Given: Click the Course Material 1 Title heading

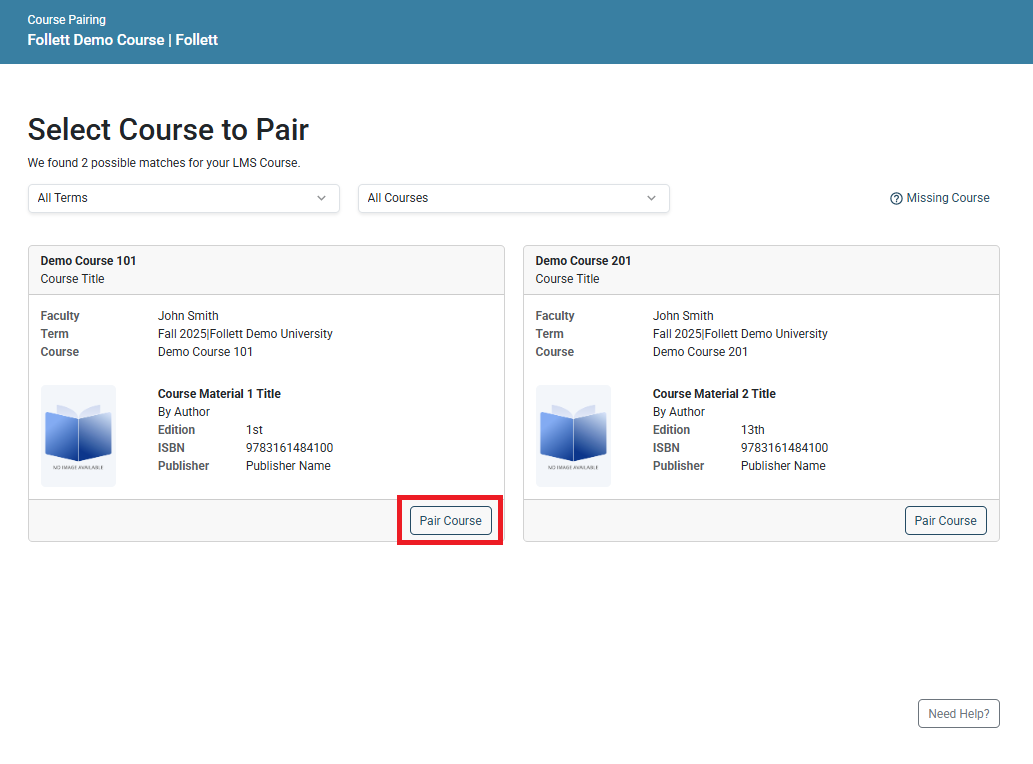Looking at the screenshot, I should tap(219, 393).
